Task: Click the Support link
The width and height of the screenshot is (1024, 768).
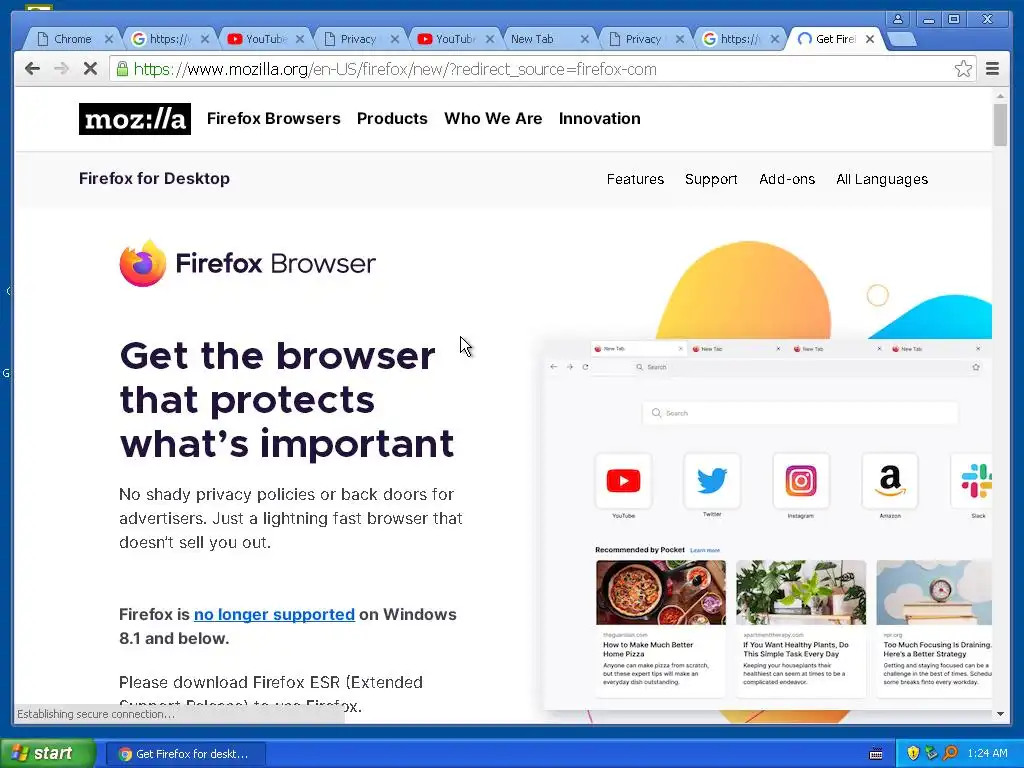Action: [711, 179]
